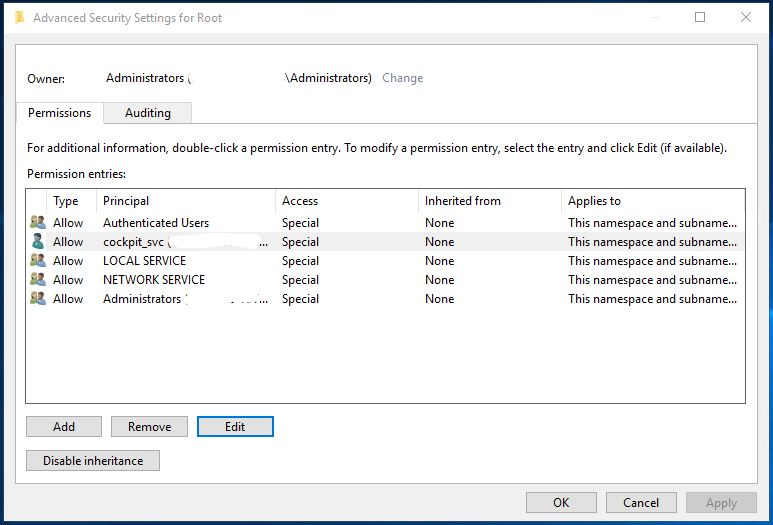773x525 pixels.
Task: Click Special access for Authenticated Users
Action: tap(300, 223)
